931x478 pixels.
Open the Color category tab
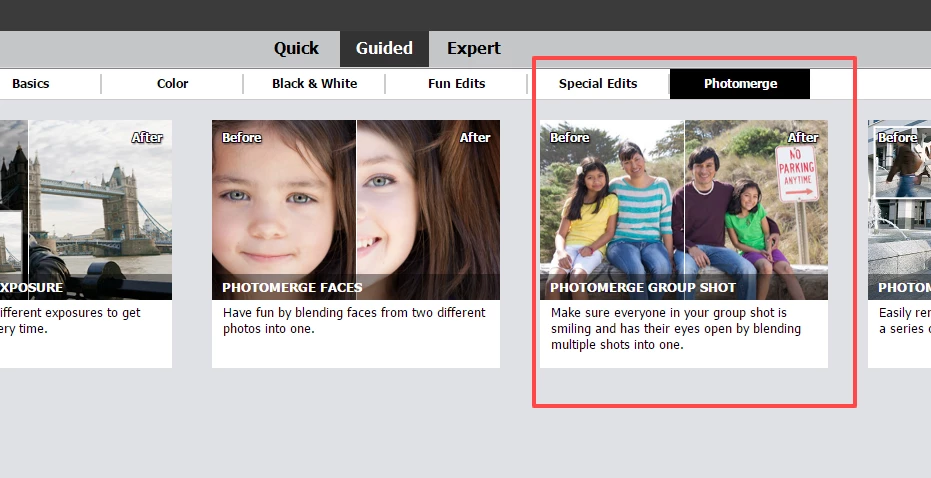(x=172, y=84)
